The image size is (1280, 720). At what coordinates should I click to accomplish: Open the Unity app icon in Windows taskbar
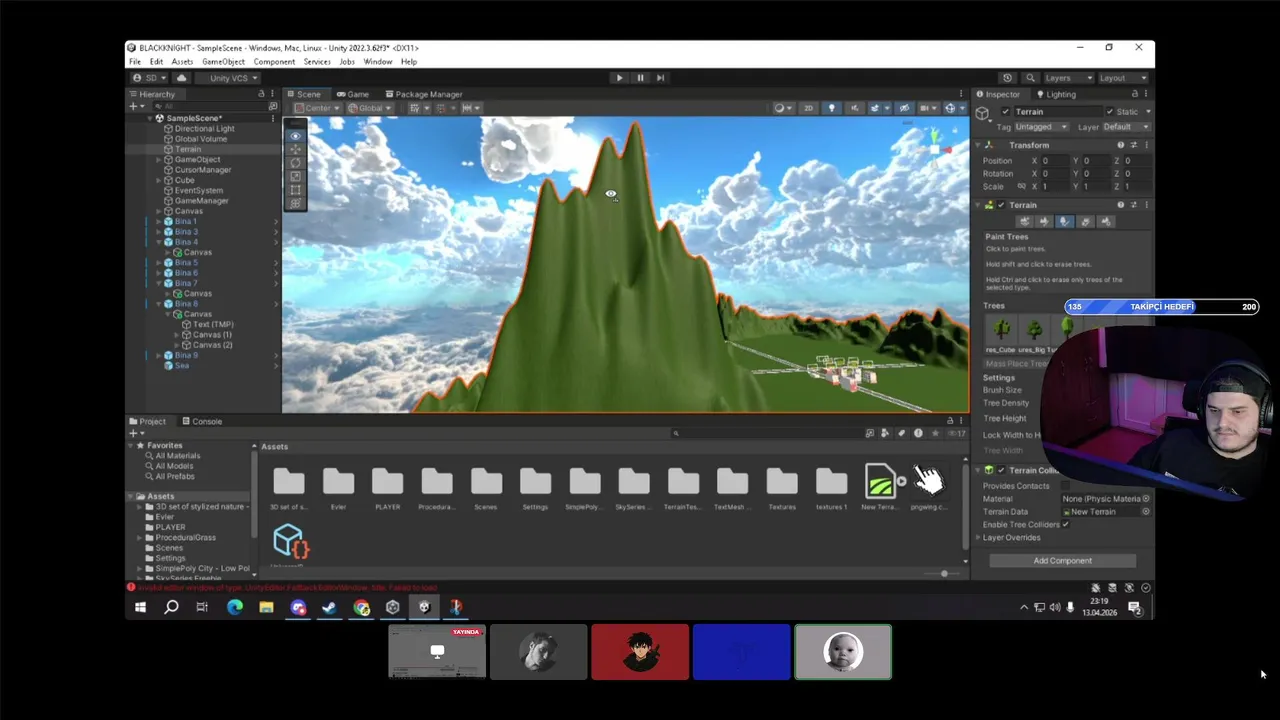coord(424,607)
